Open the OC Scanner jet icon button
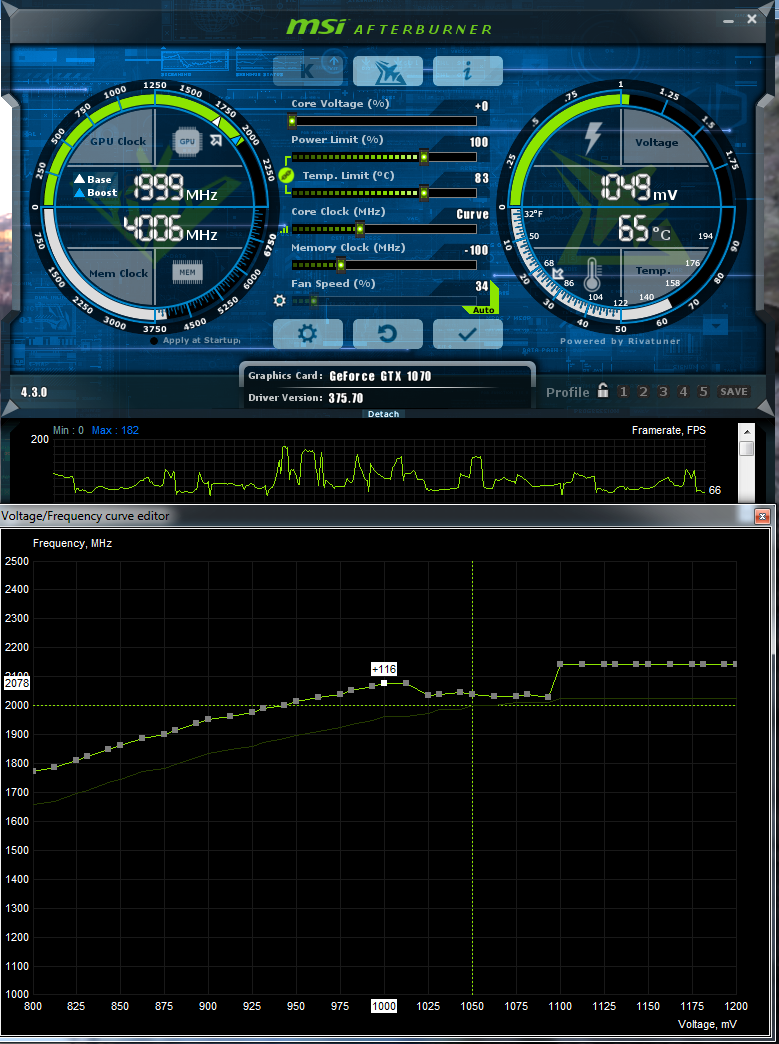 (388, 71)
